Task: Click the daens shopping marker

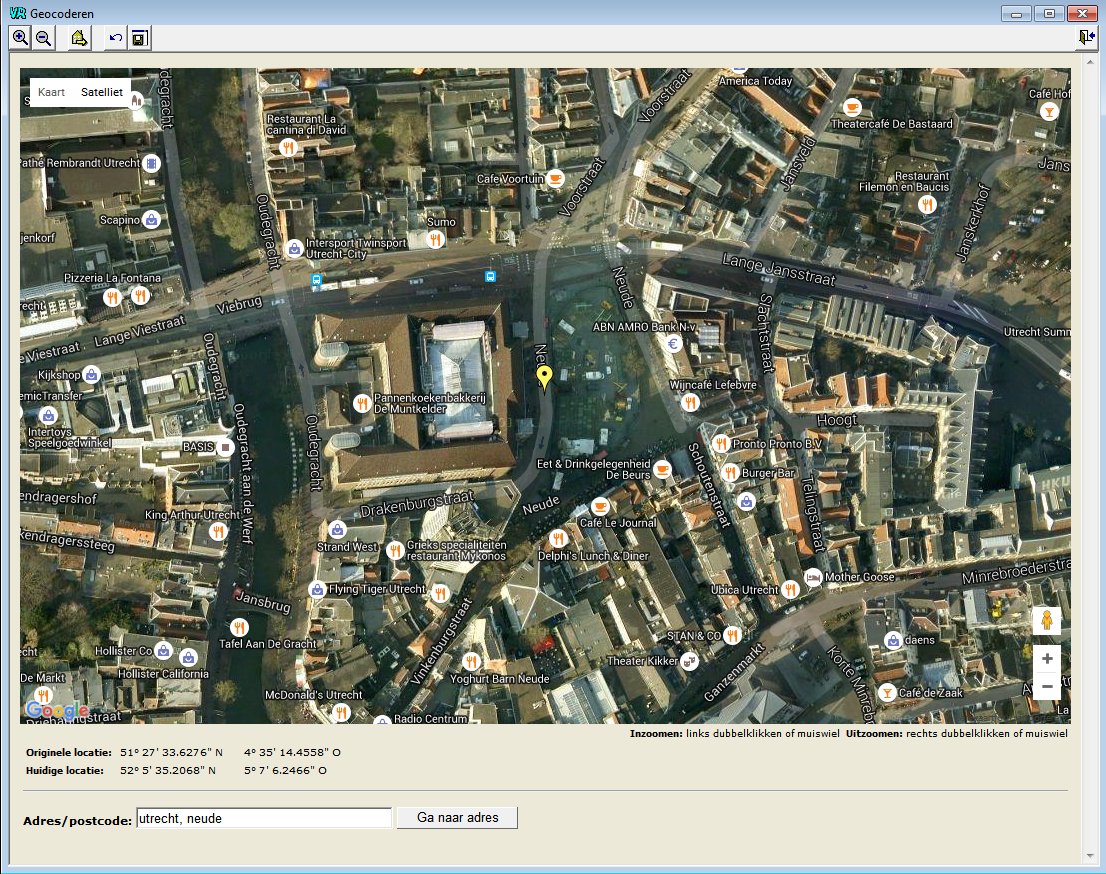Action: (893, 640)
